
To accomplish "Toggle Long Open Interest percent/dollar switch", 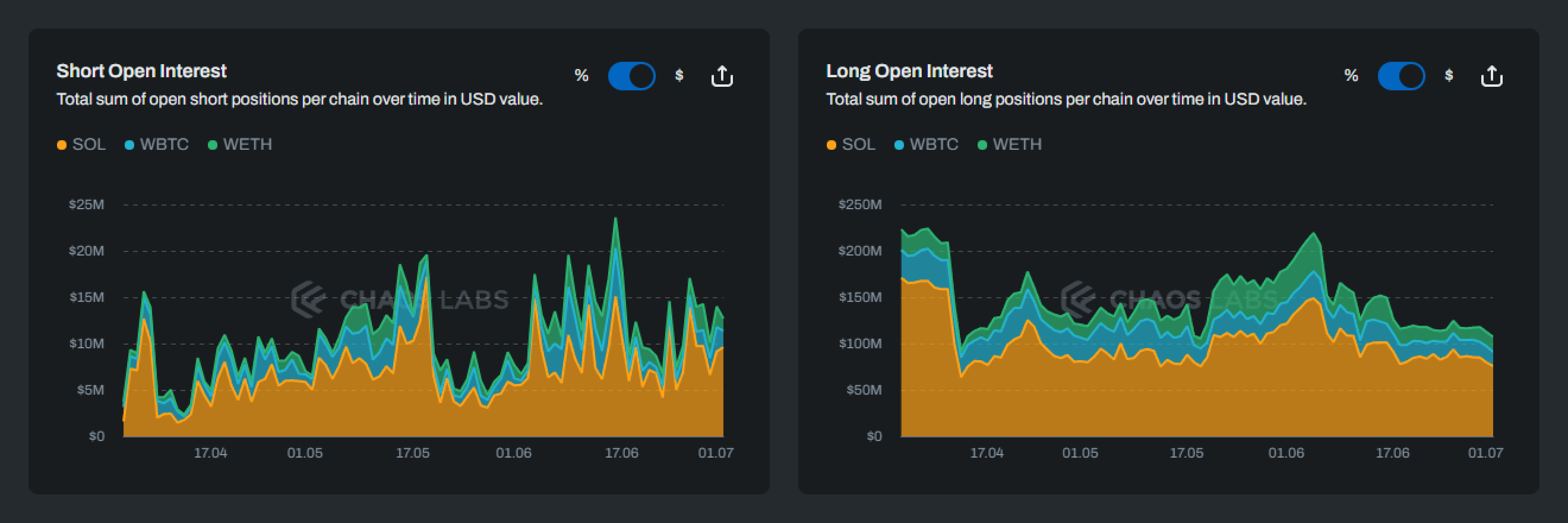I will click(x=1401, y=76).
